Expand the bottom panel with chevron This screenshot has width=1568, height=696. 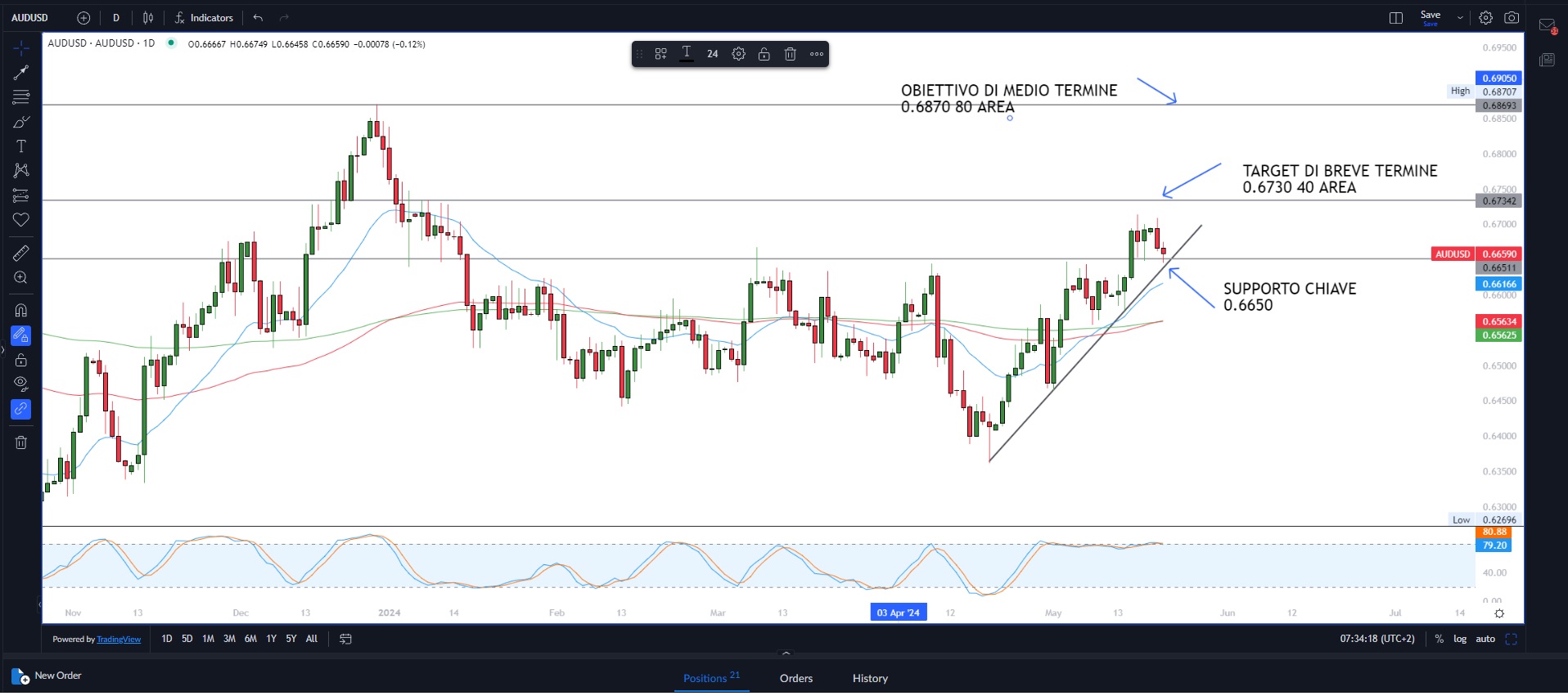click(786, 653)
